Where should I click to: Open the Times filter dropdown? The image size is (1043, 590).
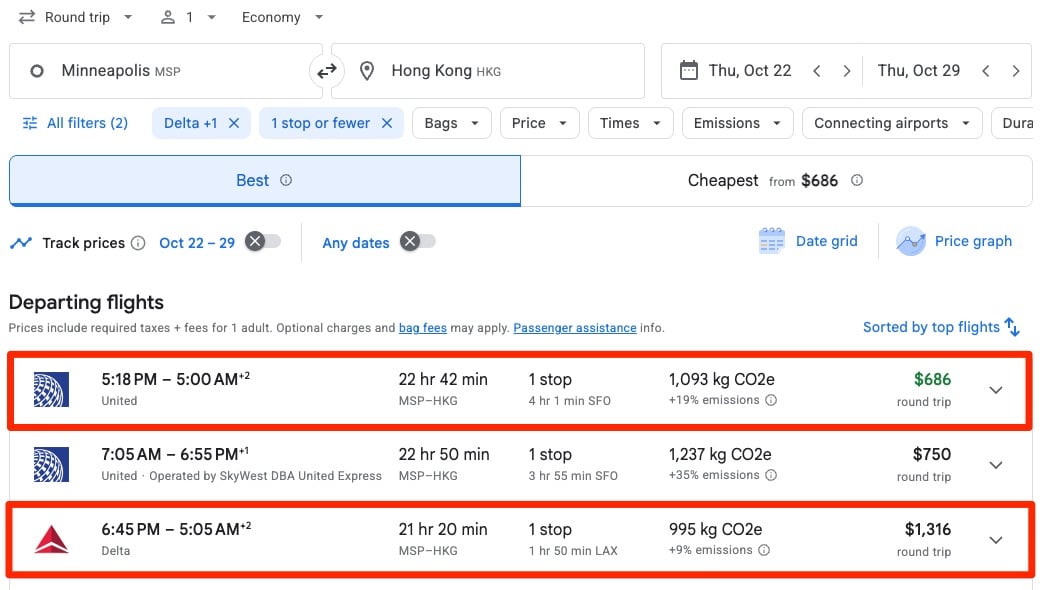pyautogui.click(x=631, y=123)
